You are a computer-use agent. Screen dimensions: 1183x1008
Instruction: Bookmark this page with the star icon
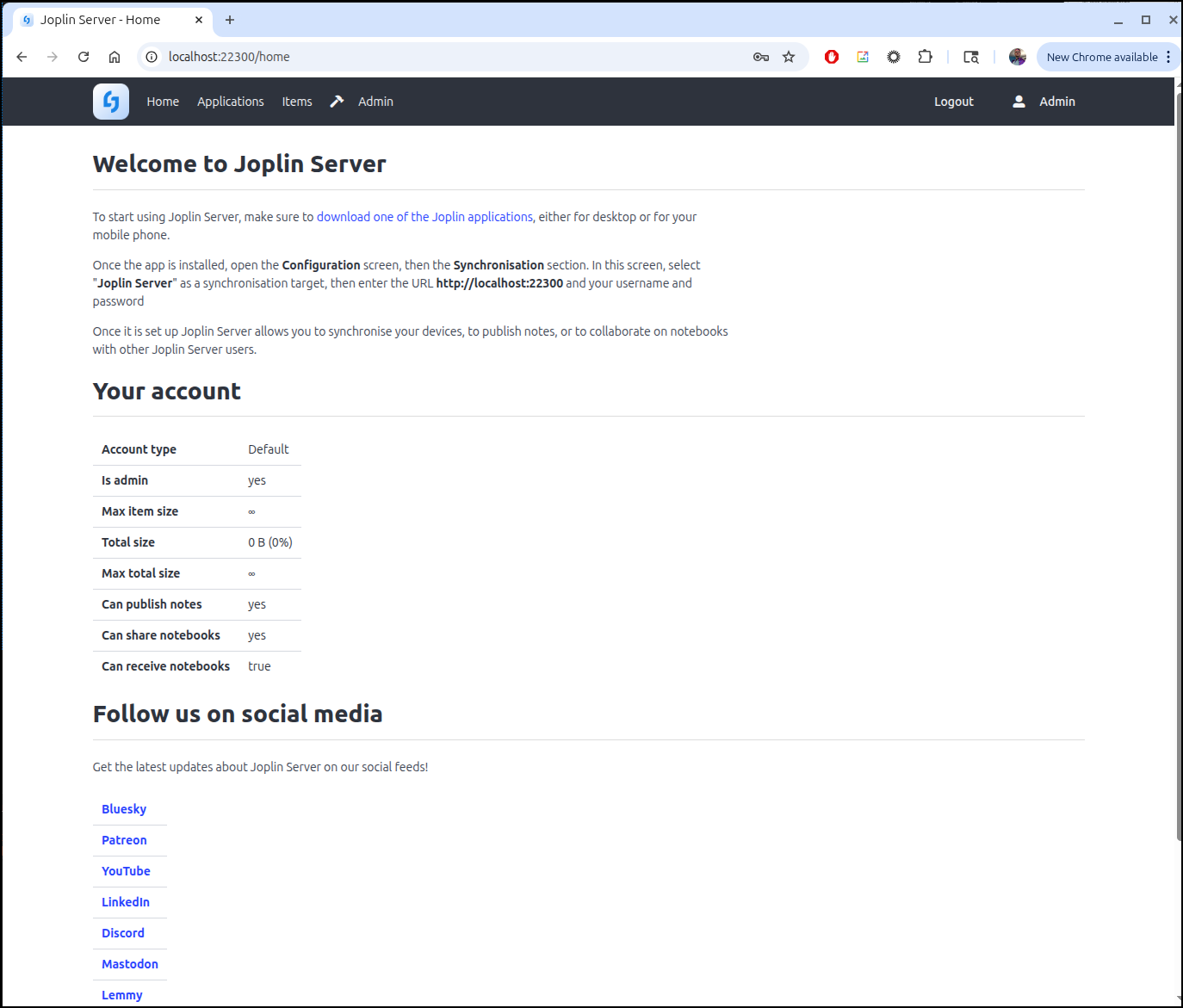point(789,57)
